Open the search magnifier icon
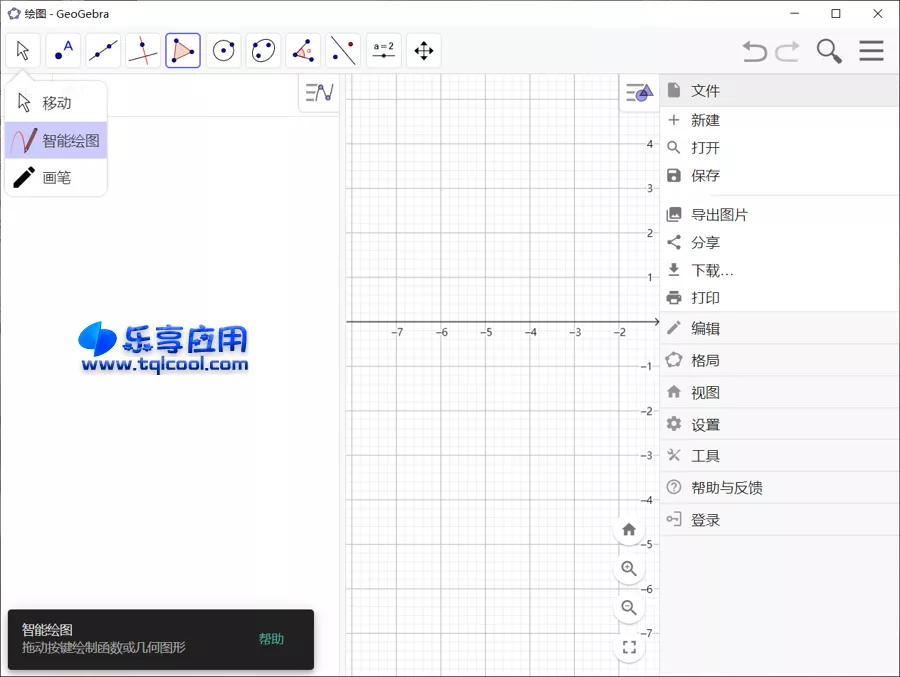Image resolution: width=900 pixels, height=677 pixels. [829, 51]
